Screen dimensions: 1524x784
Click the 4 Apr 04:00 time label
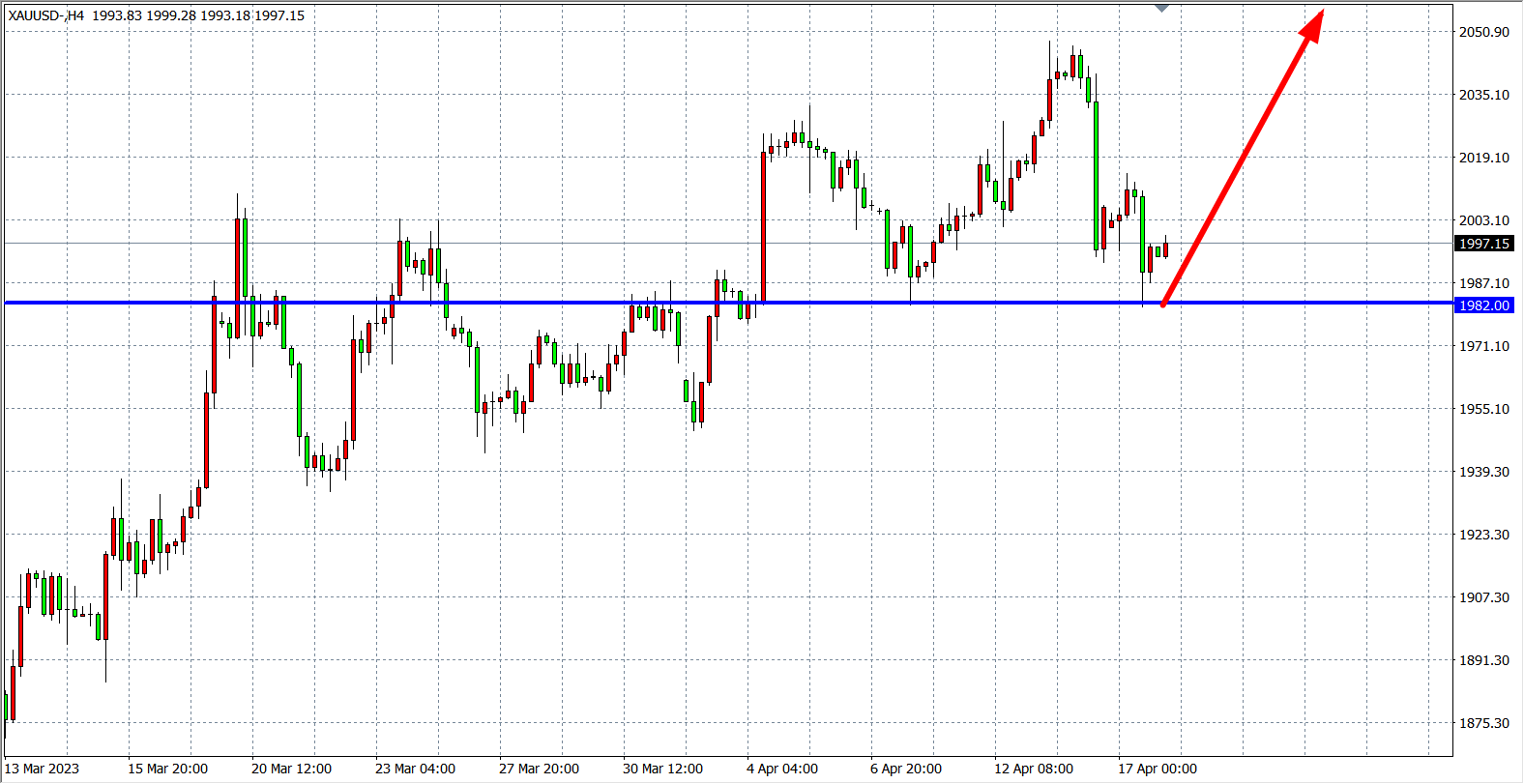click(x=782, y=769)
